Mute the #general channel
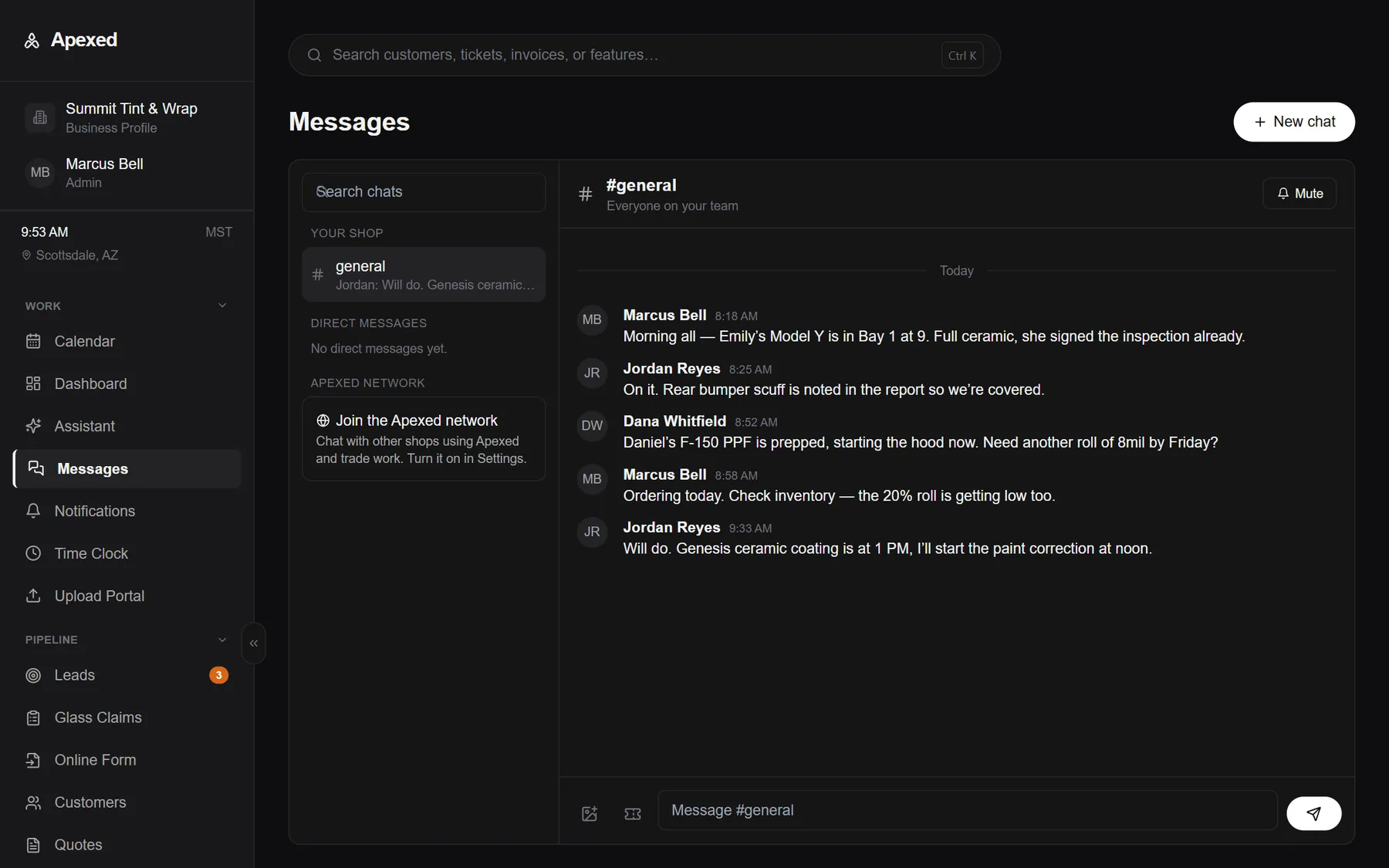1389x868 pixels. click(x=1299, y=194)
